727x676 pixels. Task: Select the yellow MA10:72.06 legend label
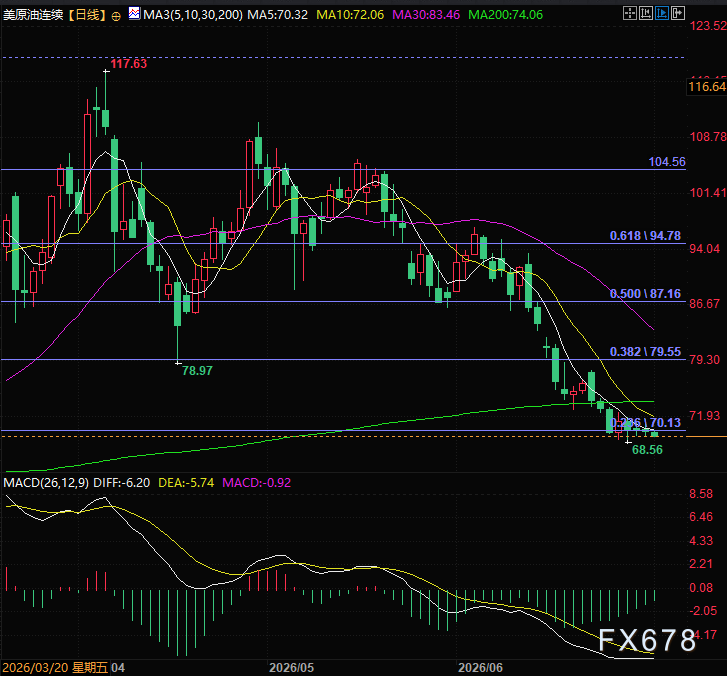click(x=350, y=15)
